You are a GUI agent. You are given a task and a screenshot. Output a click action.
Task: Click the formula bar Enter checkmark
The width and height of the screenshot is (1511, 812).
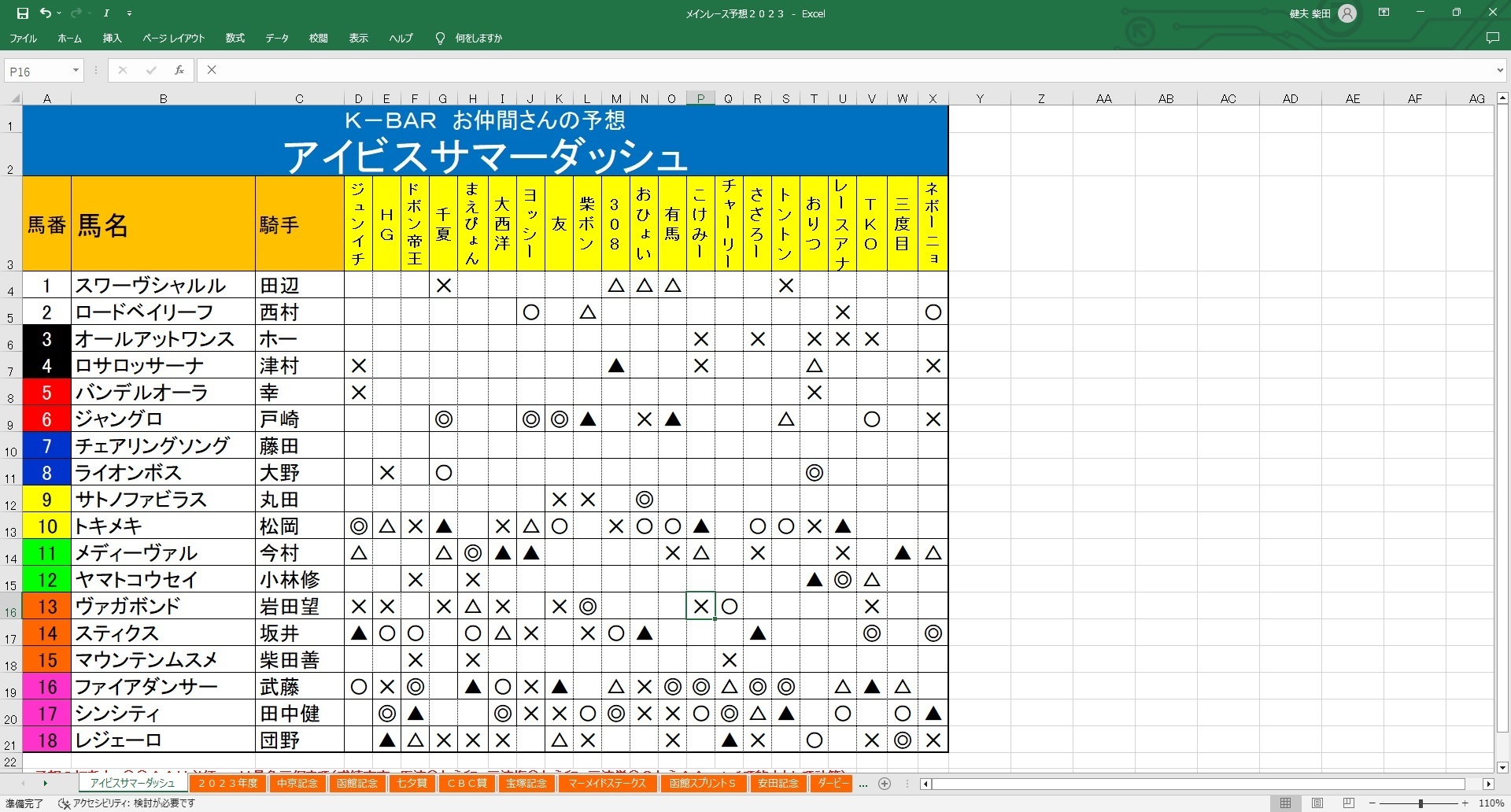point(150,70)
